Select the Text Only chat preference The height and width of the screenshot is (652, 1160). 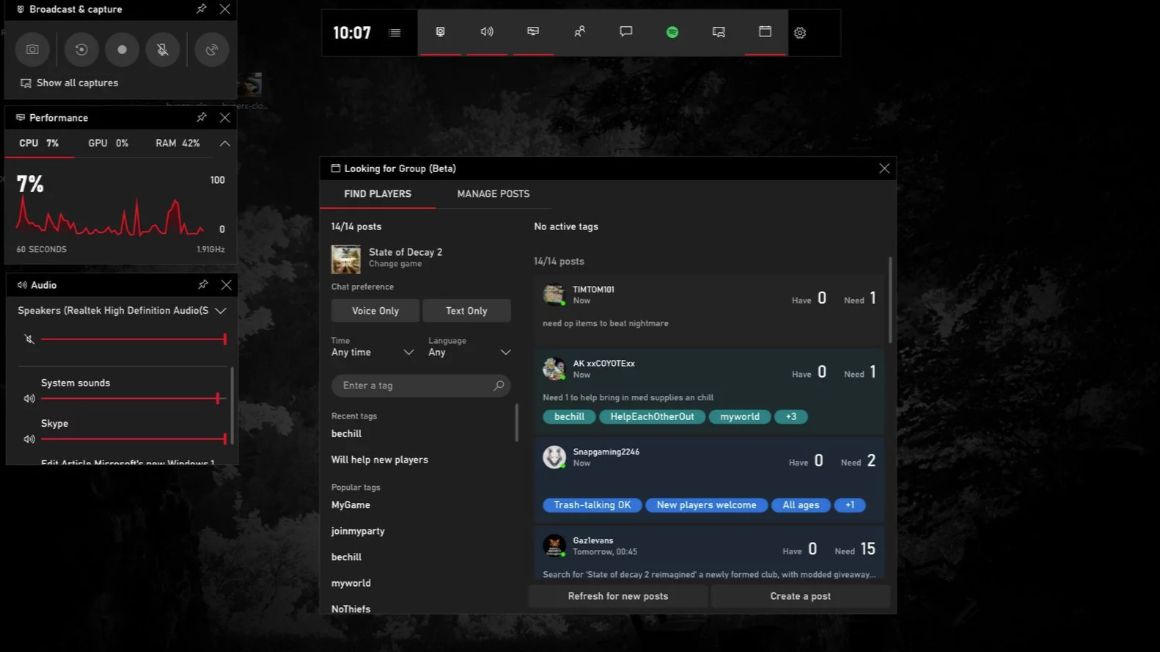click(x=466, y=310)
